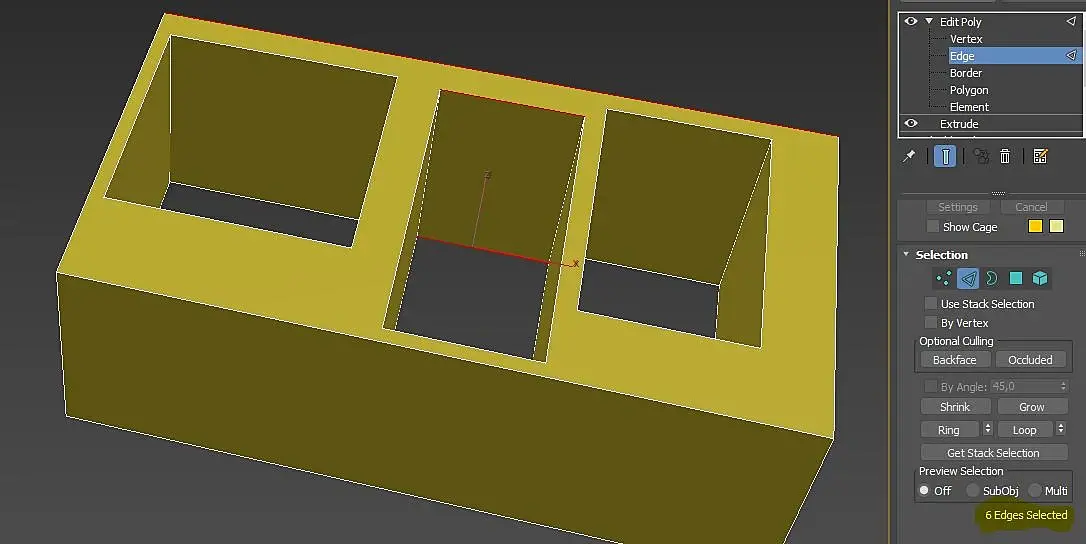The image size is (1086, 544).
Task: Select Element sub-object level in stack
Action: pos(969,107)
